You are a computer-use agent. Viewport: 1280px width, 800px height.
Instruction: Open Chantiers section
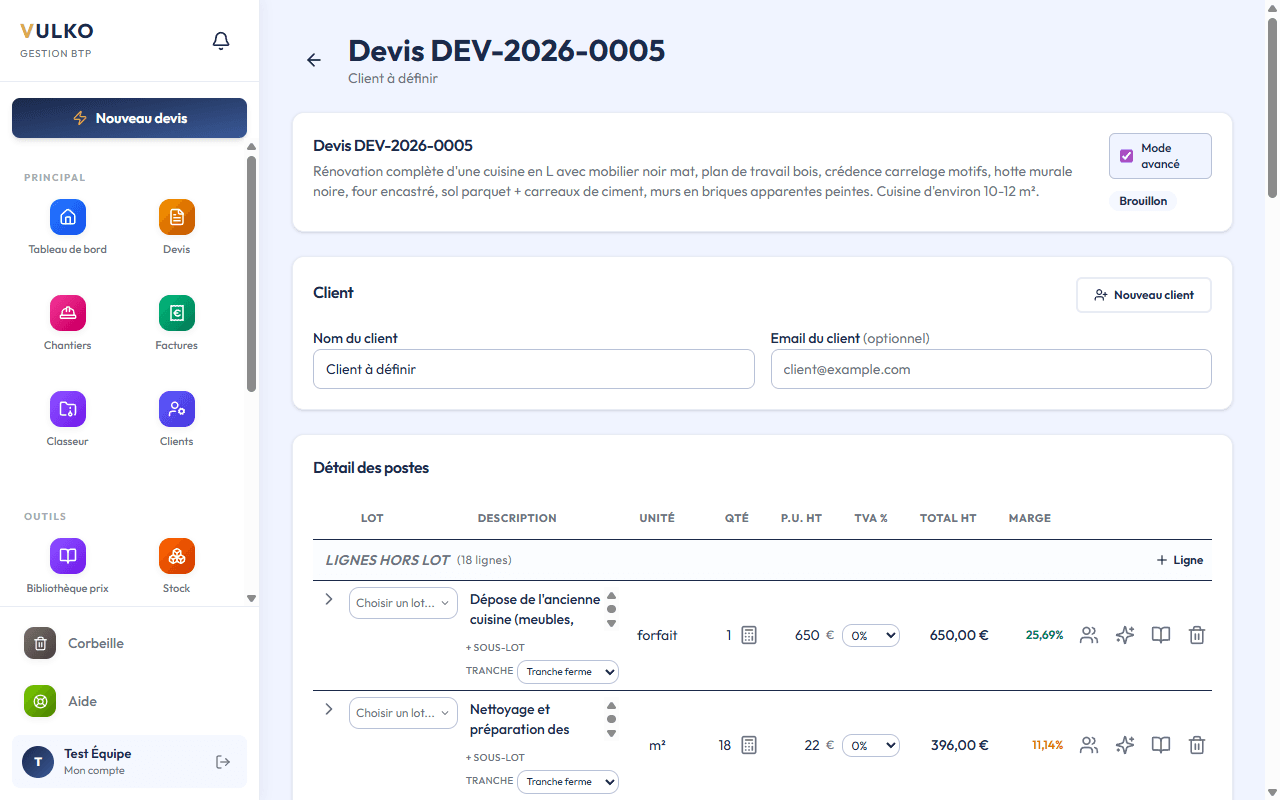68,323
